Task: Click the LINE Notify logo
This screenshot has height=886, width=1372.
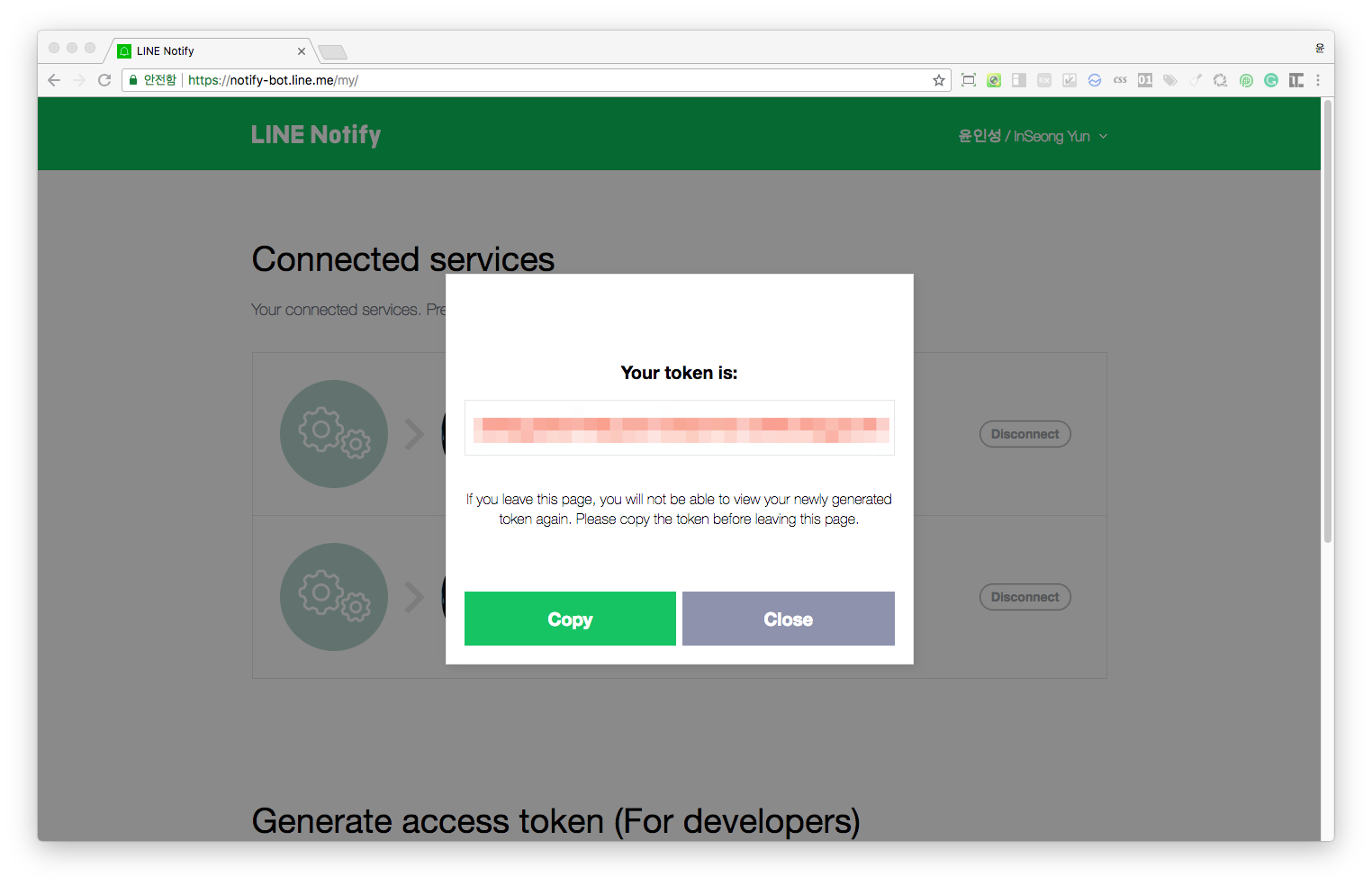Action: tap(316, 135)
